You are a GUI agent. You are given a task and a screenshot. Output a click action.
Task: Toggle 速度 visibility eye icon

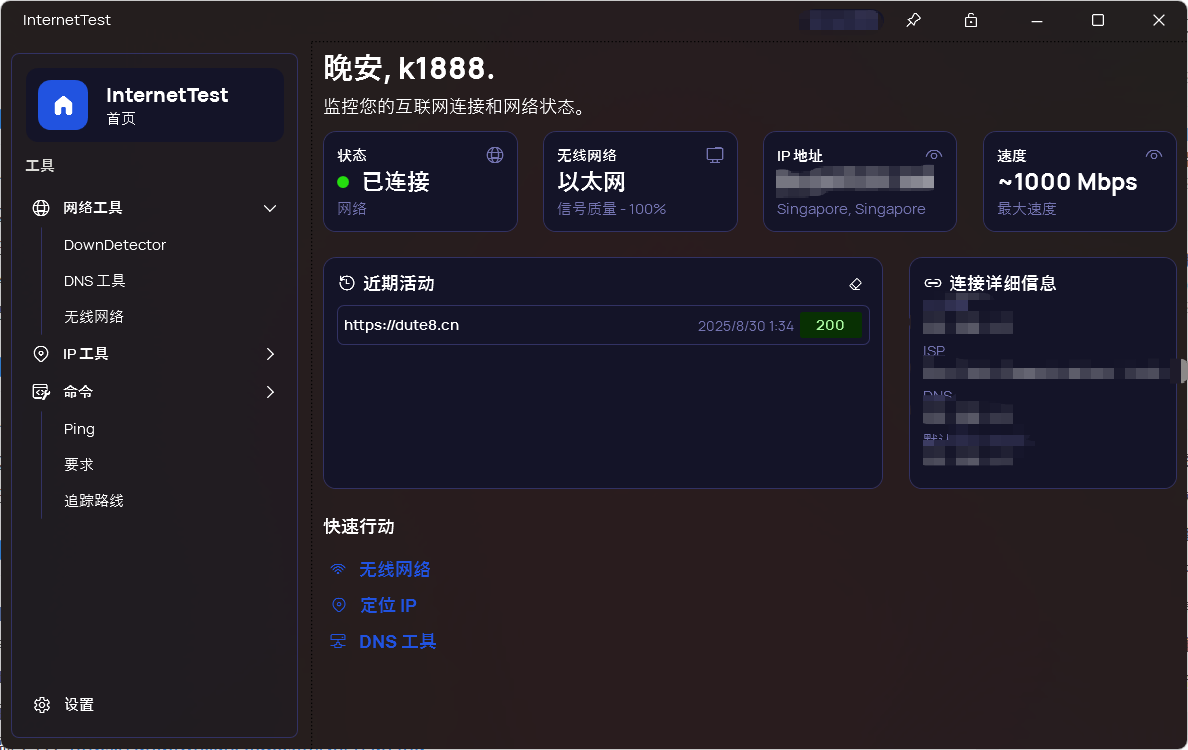(1153, 155)
